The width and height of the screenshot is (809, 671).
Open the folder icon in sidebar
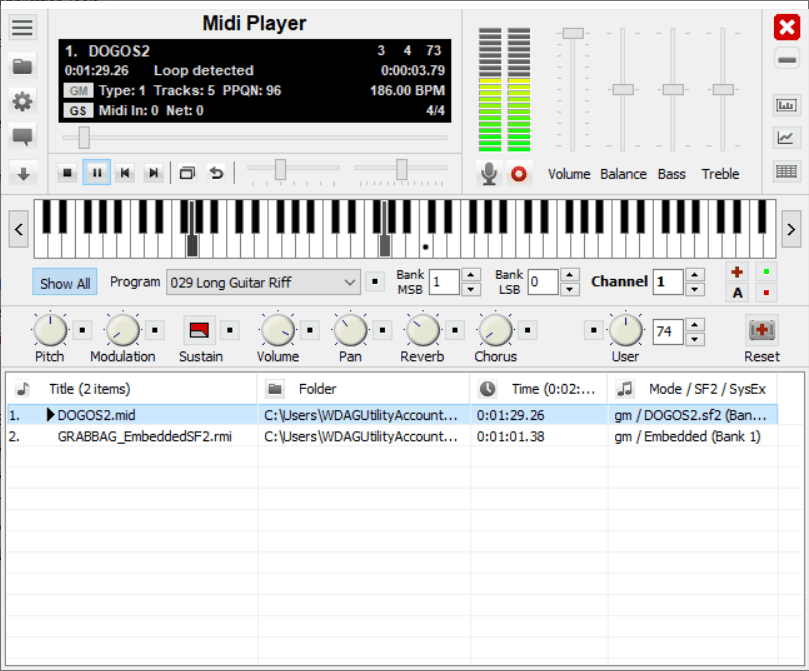tap(22, 66)
